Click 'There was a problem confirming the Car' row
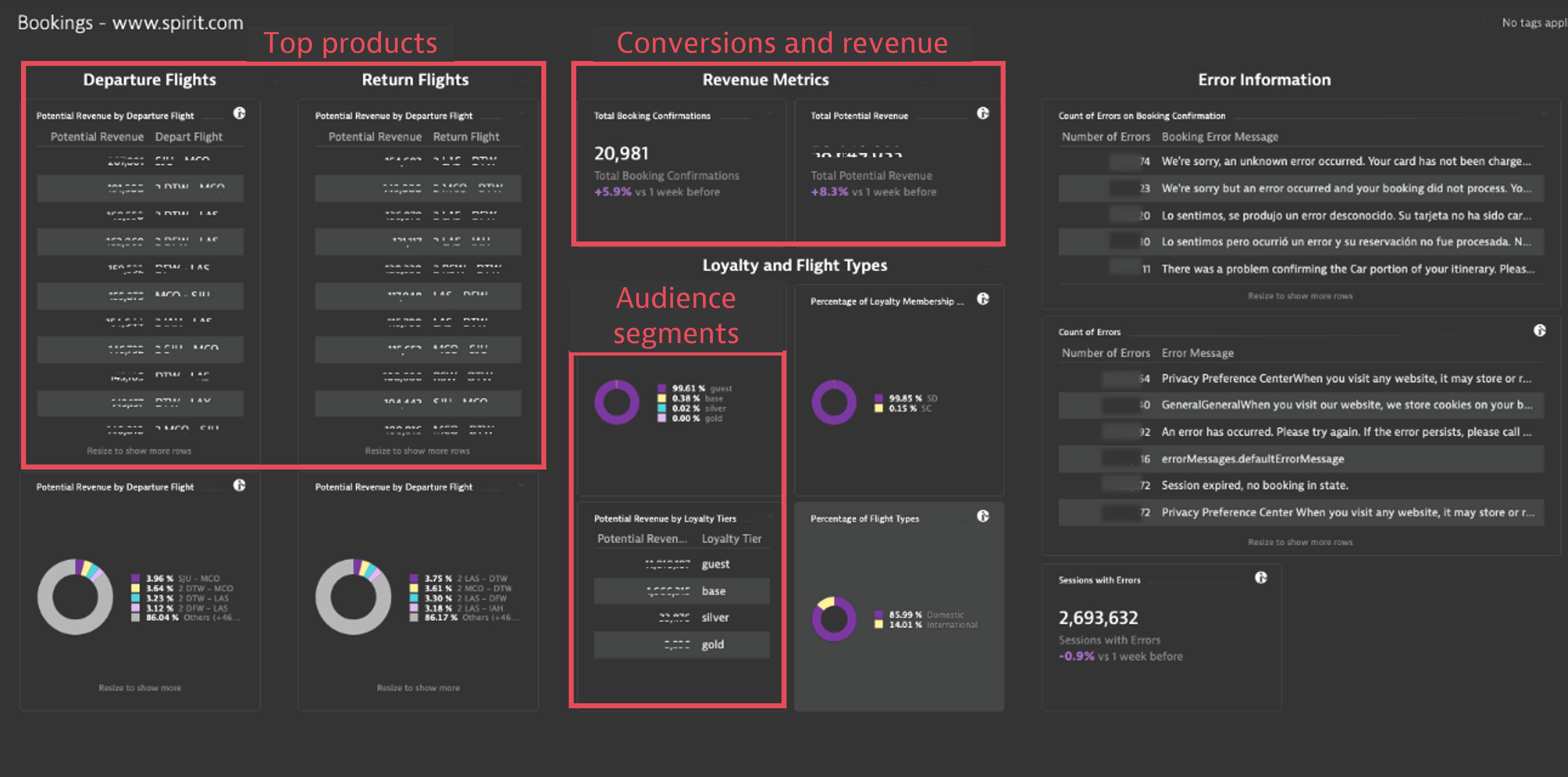Screen dimensions: 1568x777 coord(1301,269)
